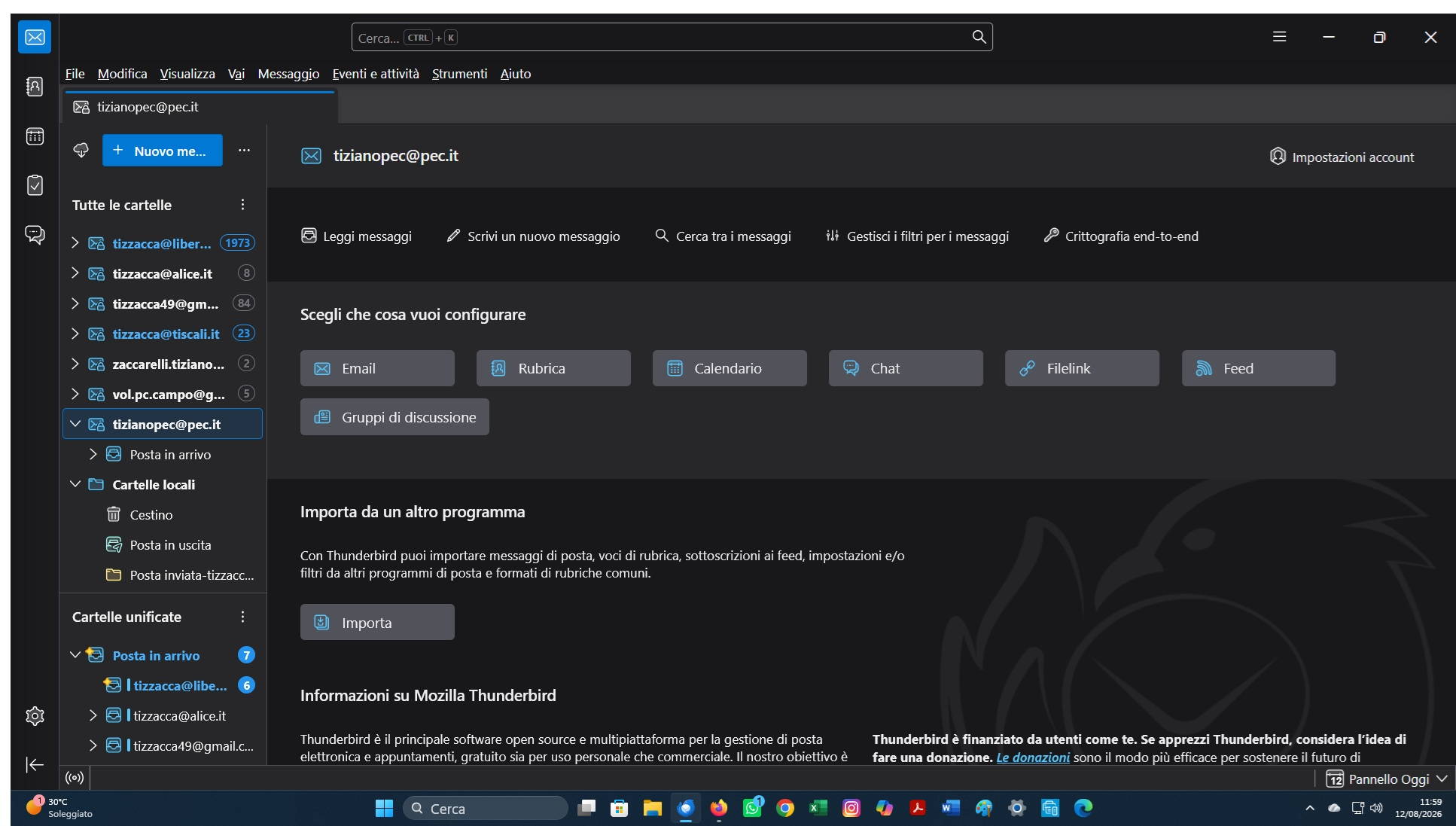
Task: Expand the tizzacca49@gm account with badge 84
Action: coord(75,303)
